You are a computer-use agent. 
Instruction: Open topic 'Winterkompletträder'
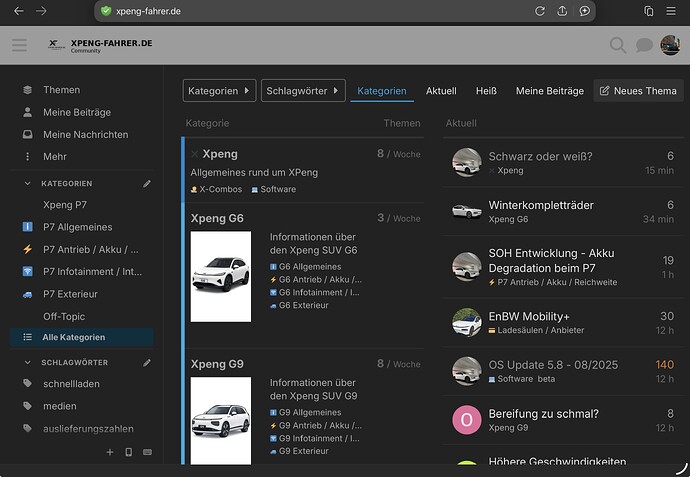[x=540, y=205]
